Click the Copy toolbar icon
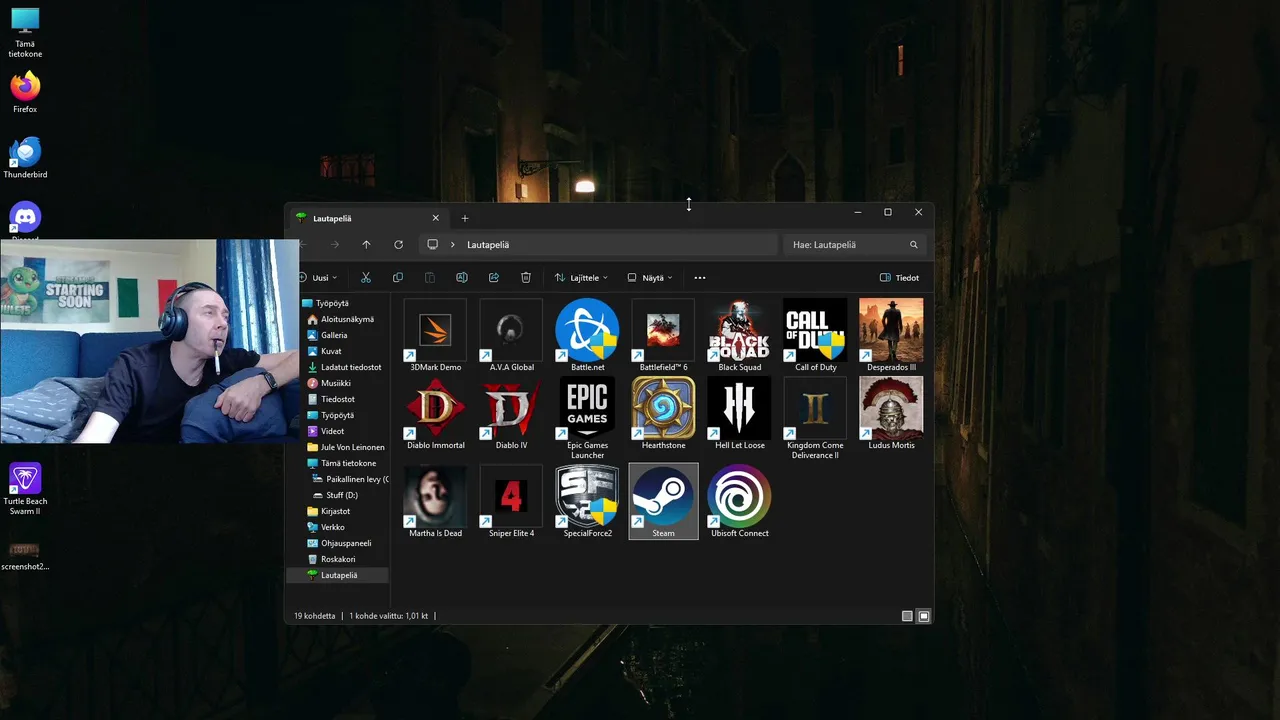Viewport: 1280px width, 720px height. pos(398,278)
